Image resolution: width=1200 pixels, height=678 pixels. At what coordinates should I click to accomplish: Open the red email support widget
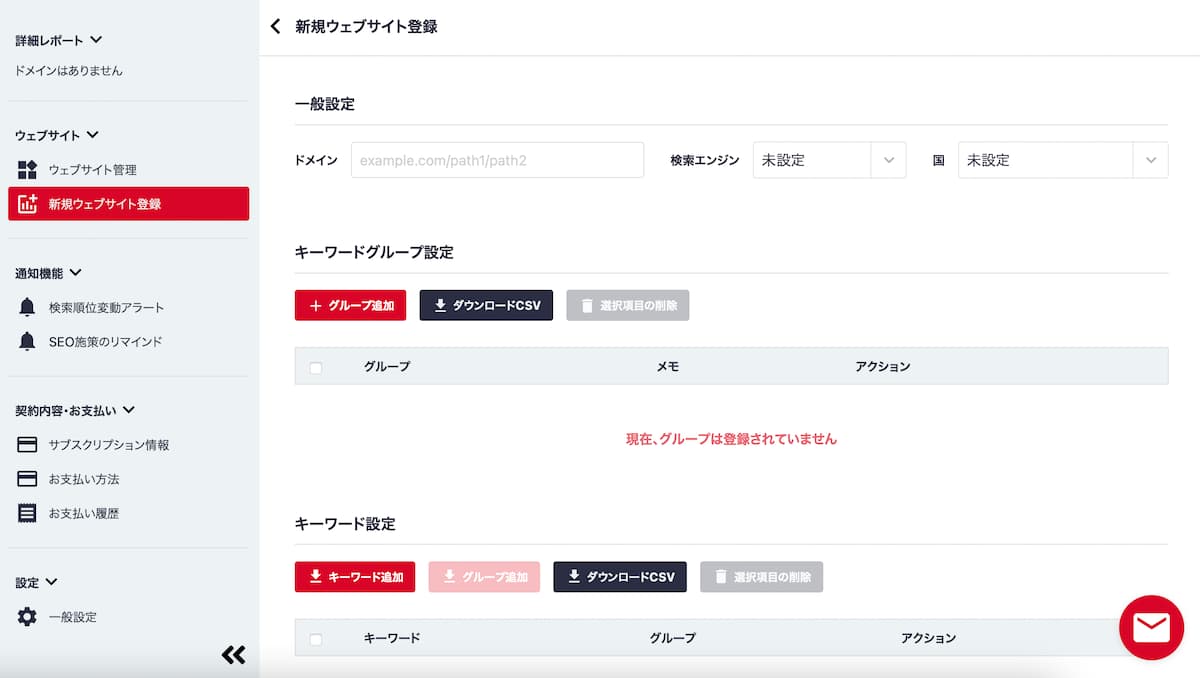(x=1151, y=627)
